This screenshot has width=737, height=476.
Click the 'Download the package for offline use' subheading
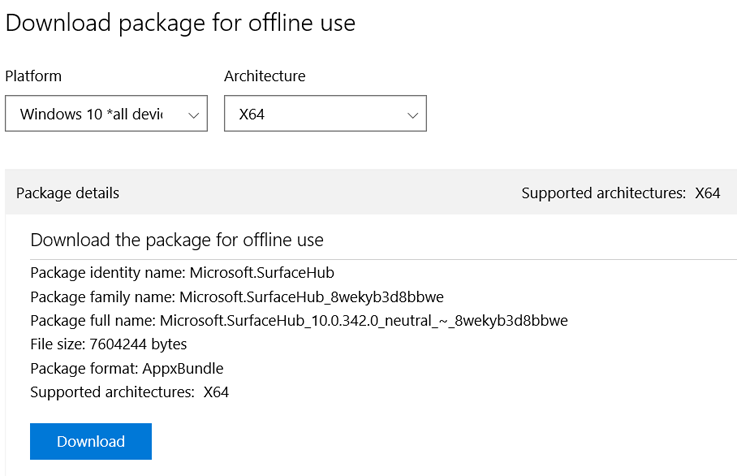coord(177,240)
